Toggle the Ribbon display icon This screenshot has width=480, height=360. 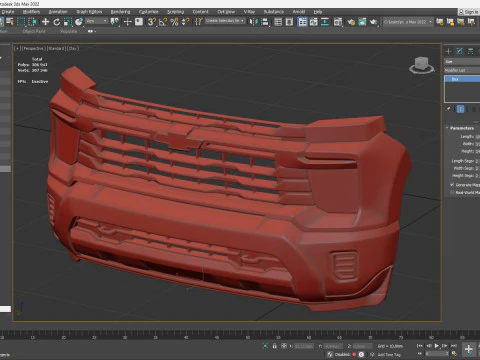pos(302,22)
